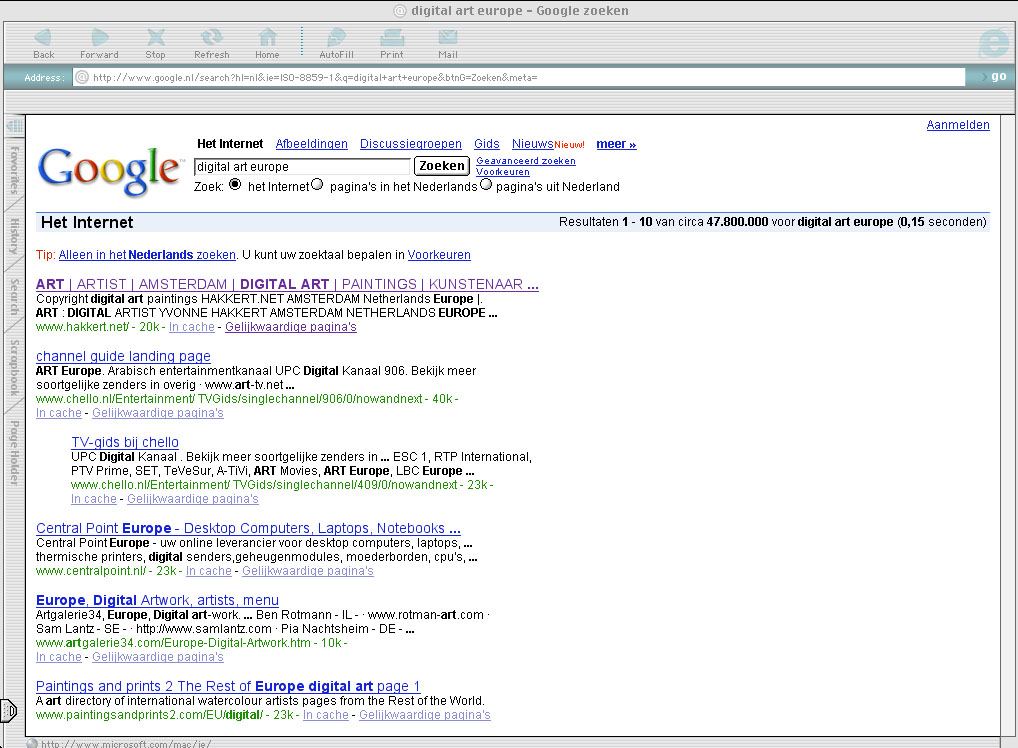
Task: Click "Gelijkwaardige pagina's" for centralpoint.nl result
Action: [308, 571]
